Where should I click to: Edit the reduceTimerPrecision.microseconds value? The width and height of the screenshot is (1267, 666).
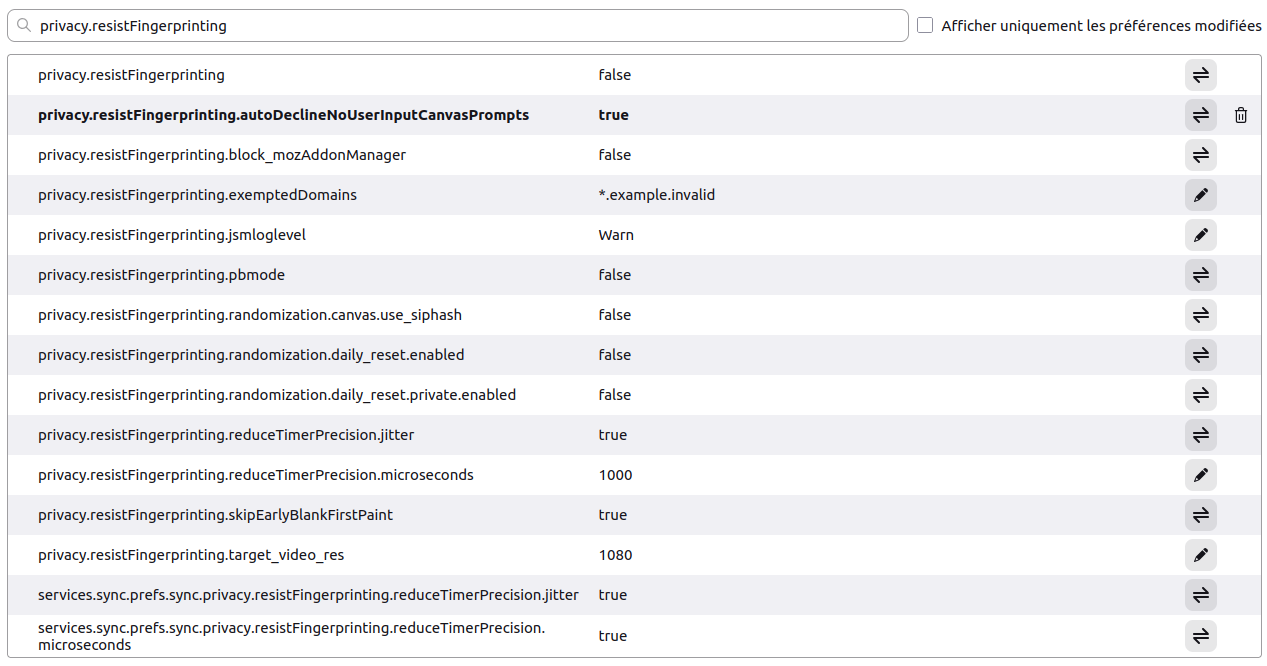pyautogui.click(x=1200, y=475)
